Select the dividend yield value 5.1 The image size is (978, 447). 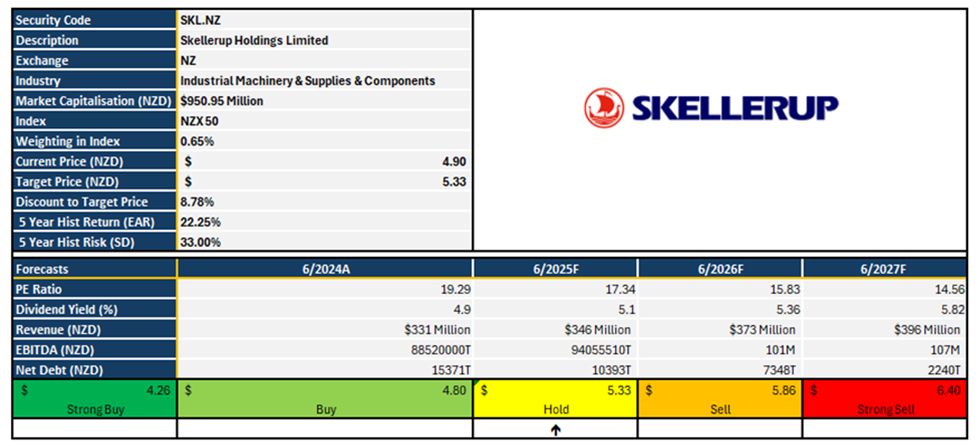click(555, 309)
